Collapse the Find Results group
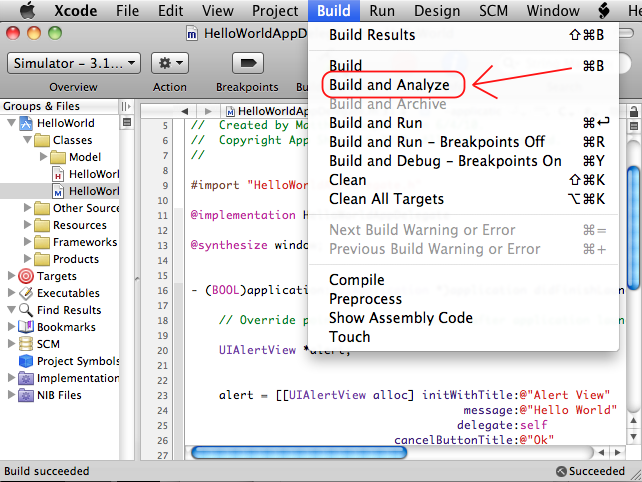 [x=11, y=310]
